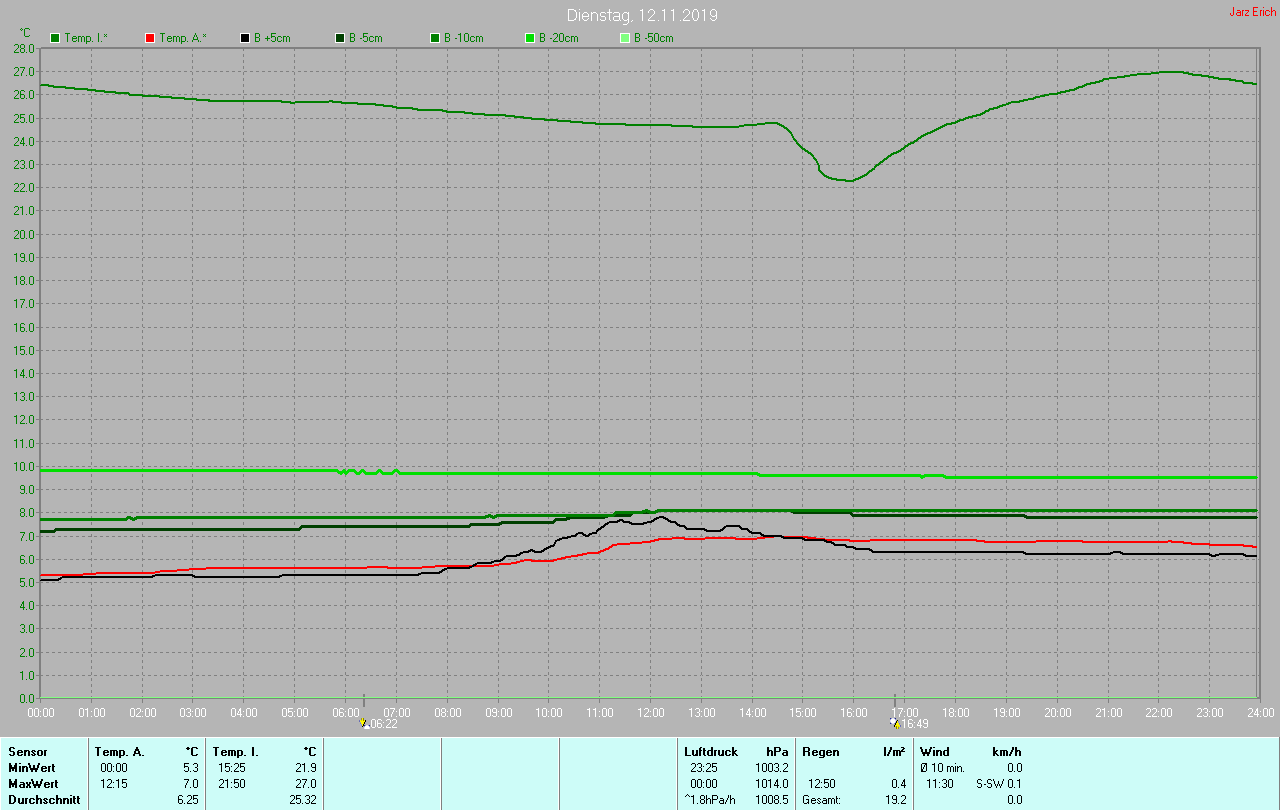The image size is (1280, 810).
Task: Click the Temp. I. minimum value '21.9'
Action: pyautogui.click(x=306, y=767)
